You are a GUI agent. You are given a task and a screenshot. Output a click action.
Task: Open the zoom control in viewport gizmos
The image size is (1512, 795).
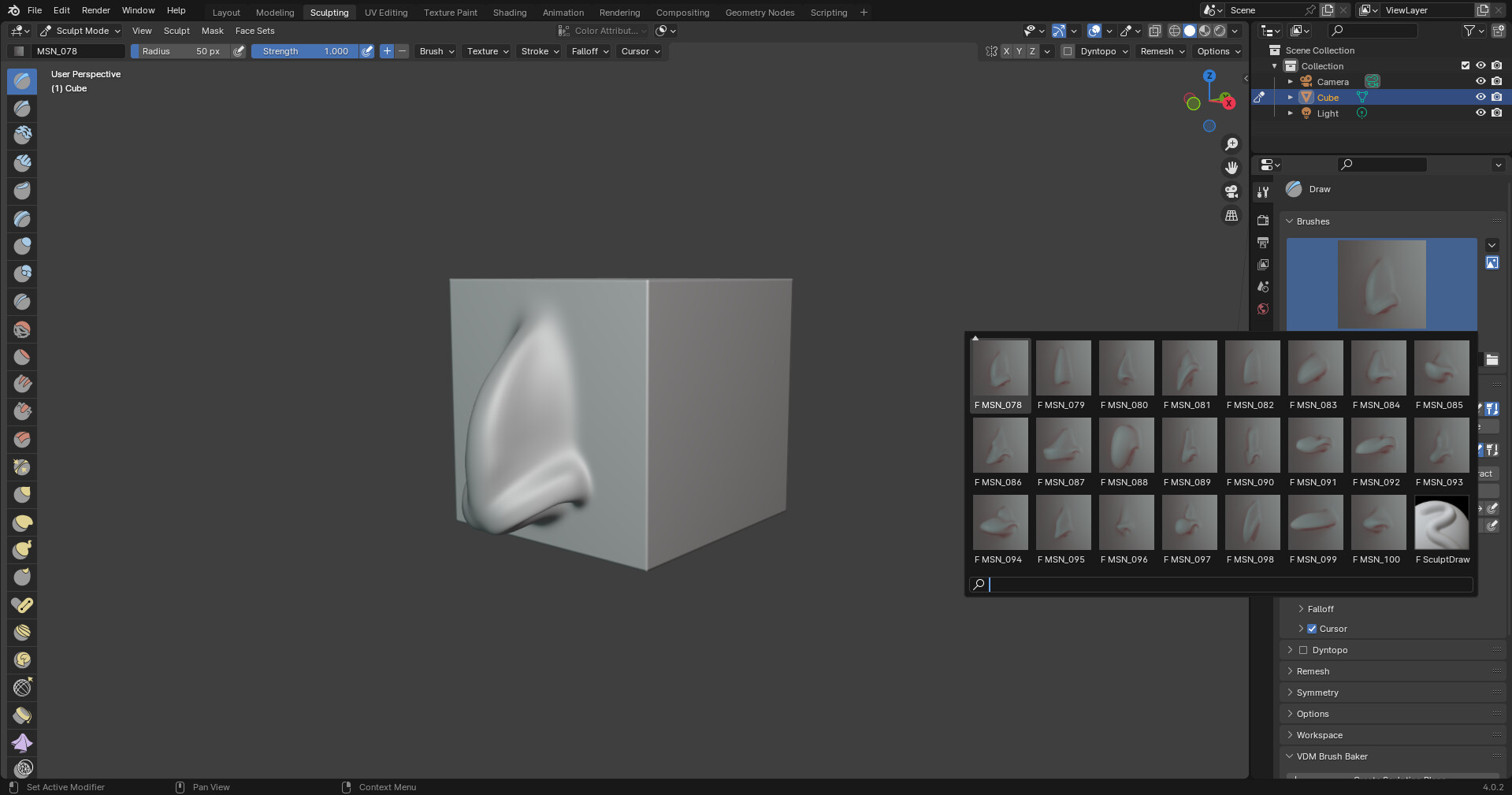coord(1232,143)
